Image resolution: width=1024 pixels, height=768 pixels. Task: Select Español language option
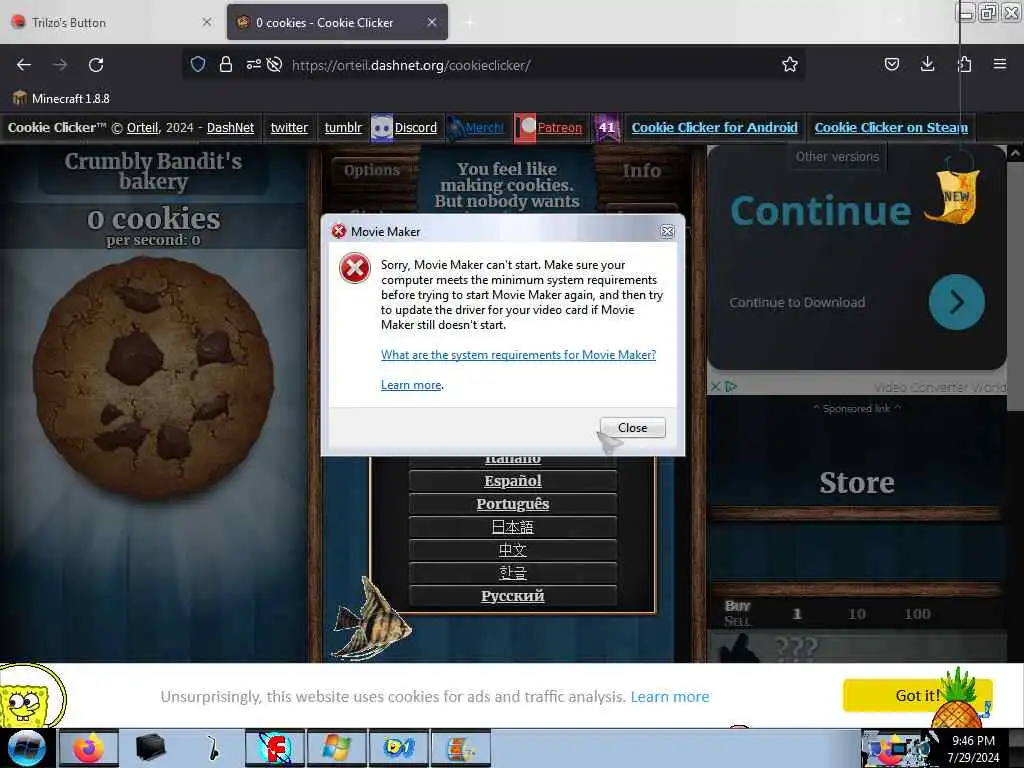(513, 481)
